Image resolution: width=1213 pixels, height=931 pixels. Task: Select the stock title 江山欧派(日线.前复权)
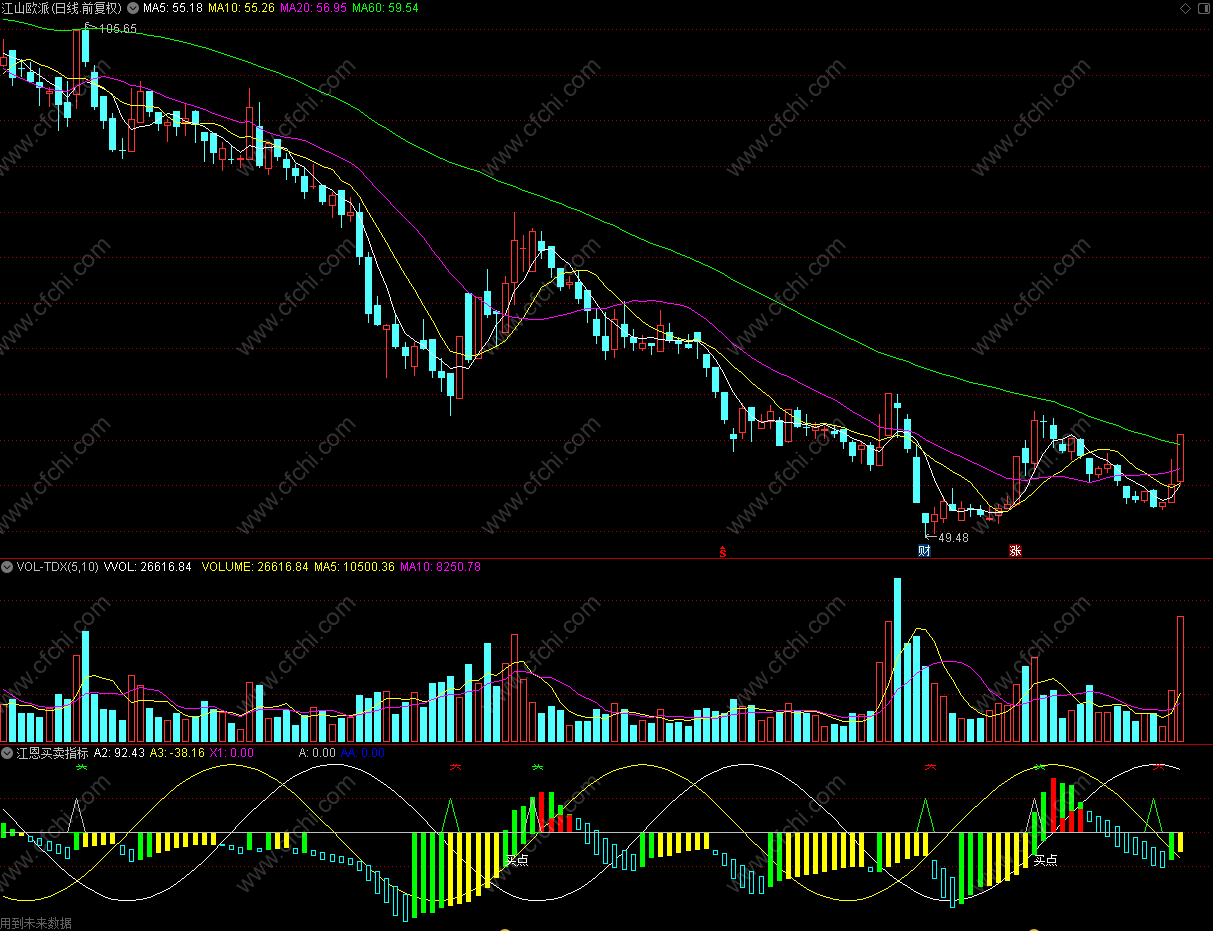pyautogui.click(x=61, y=8)
